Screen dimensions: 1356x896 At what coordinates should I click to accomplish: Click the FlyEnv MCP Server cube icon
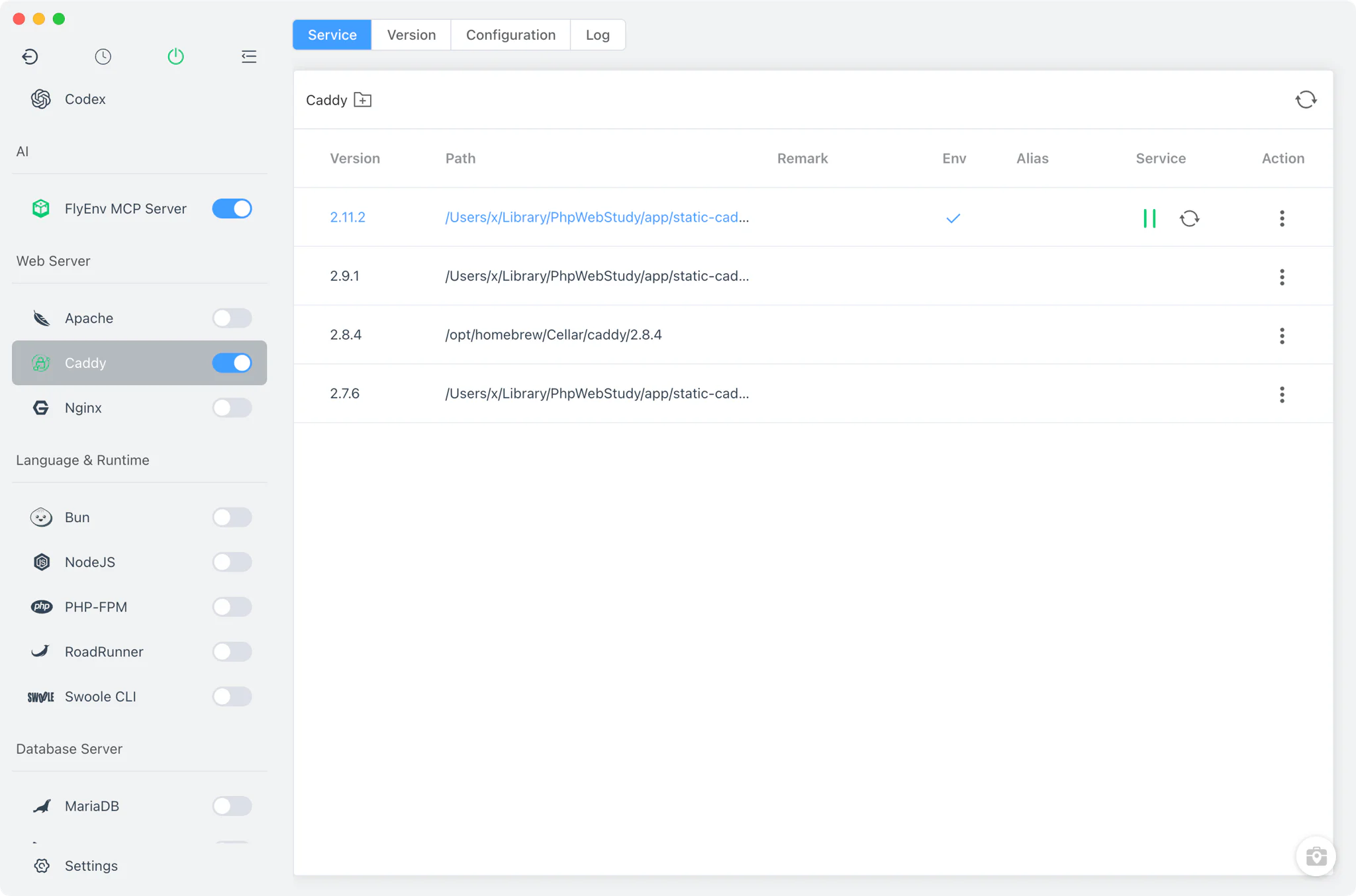point(41,208)
